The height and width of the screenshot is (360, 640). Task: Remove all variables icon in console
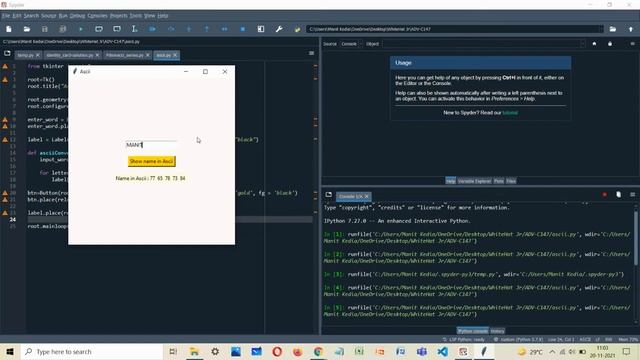click(x=618, y=195)
